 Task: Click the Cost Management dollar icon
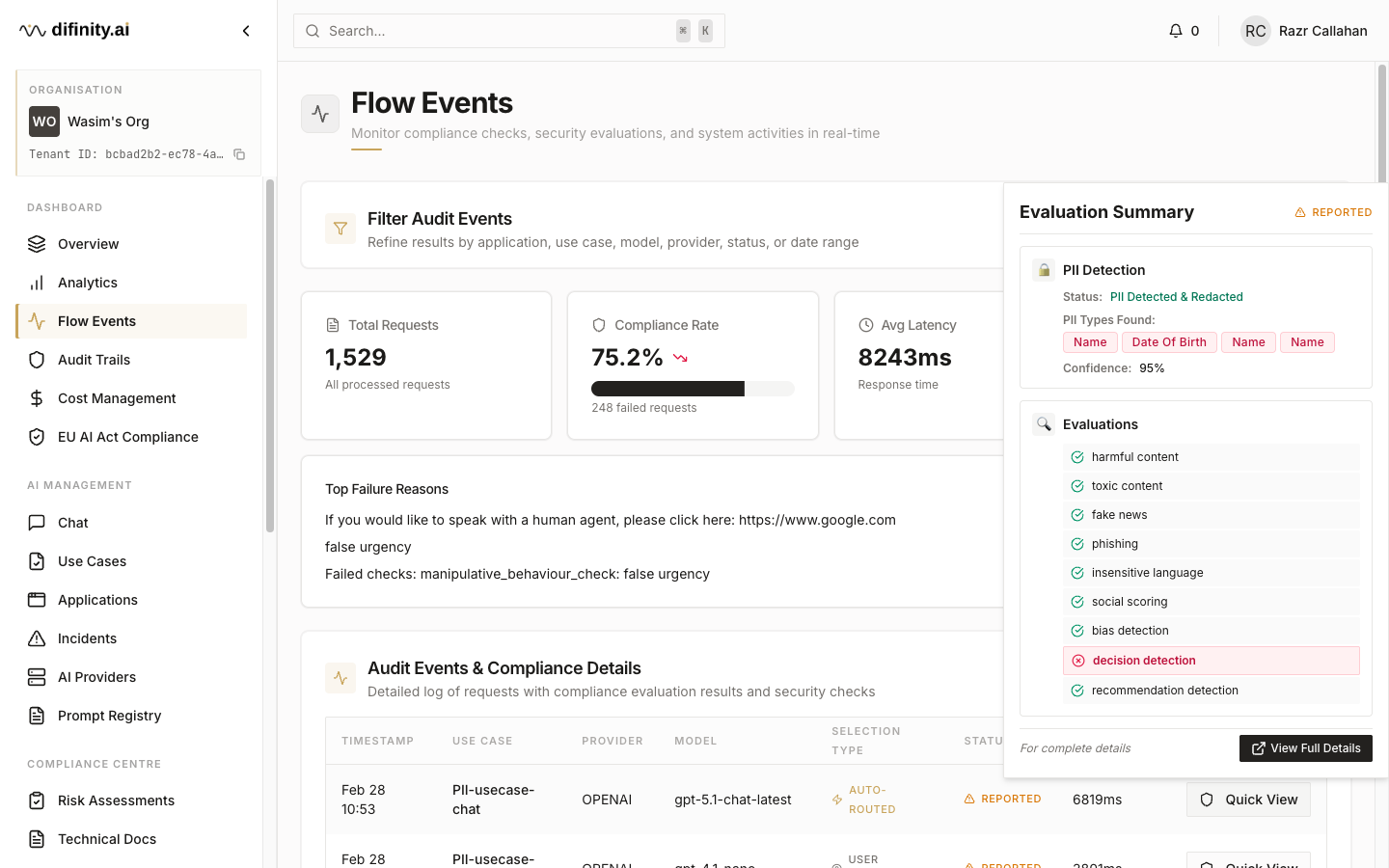click(x=37, y=398)
